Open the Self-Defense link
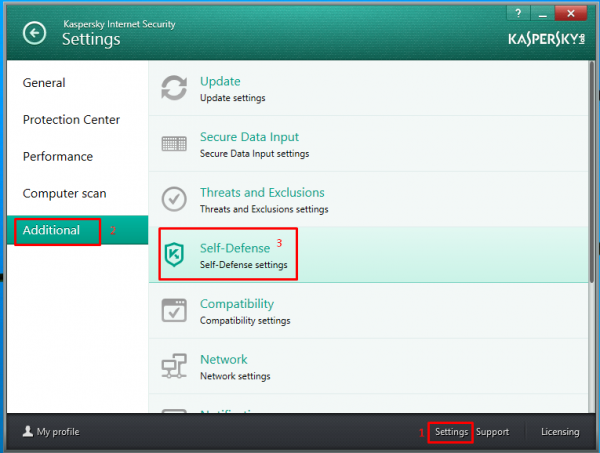 click(x=235, y=248)
